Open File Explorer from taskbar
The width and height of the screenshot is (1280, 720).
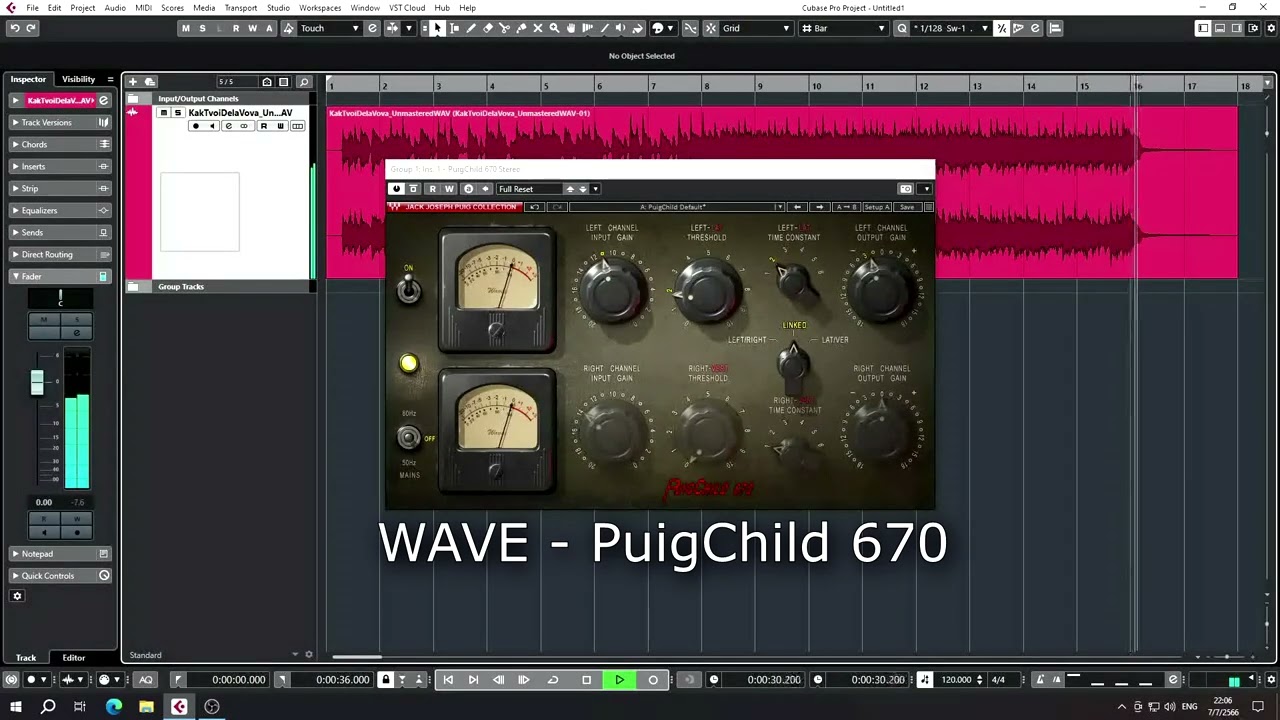coord(146,707)
